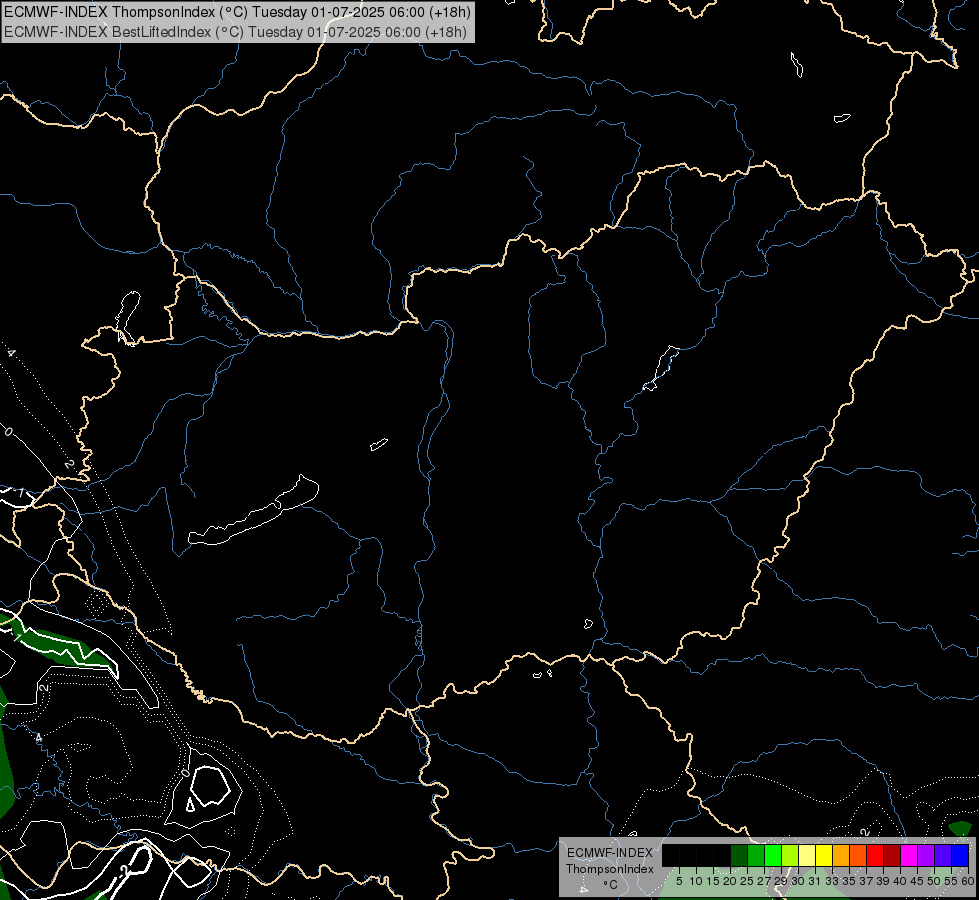979x900 pixels.
Task: Click the legend tick label 29
Action: [781, 881]
